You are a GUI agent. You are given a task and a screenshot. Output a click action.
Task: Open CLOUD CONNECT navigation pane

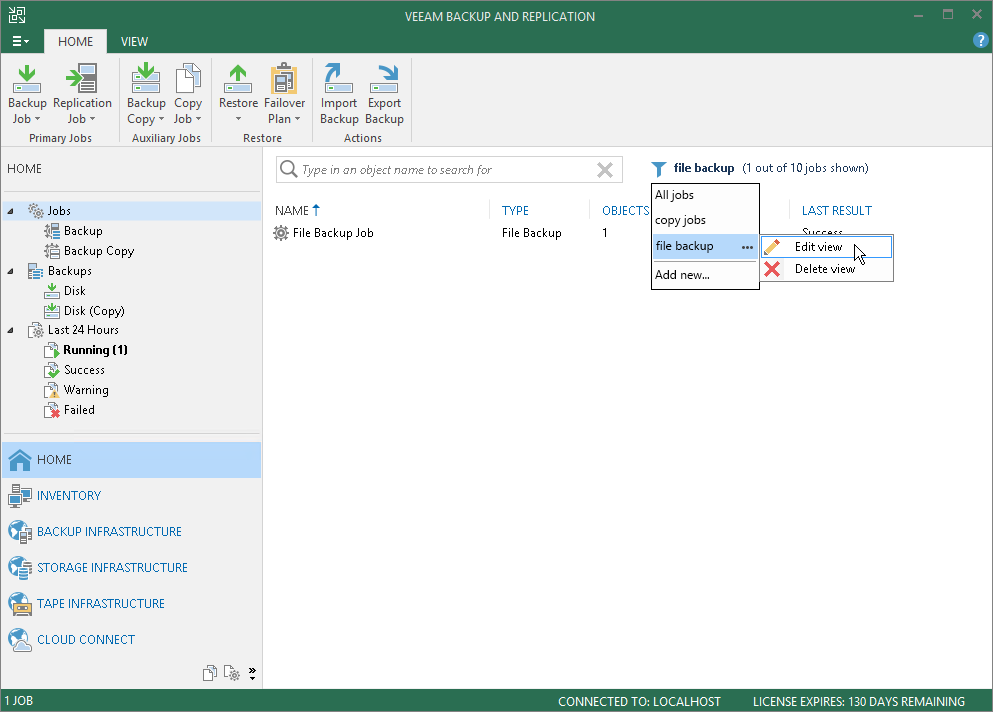[132, 640]
